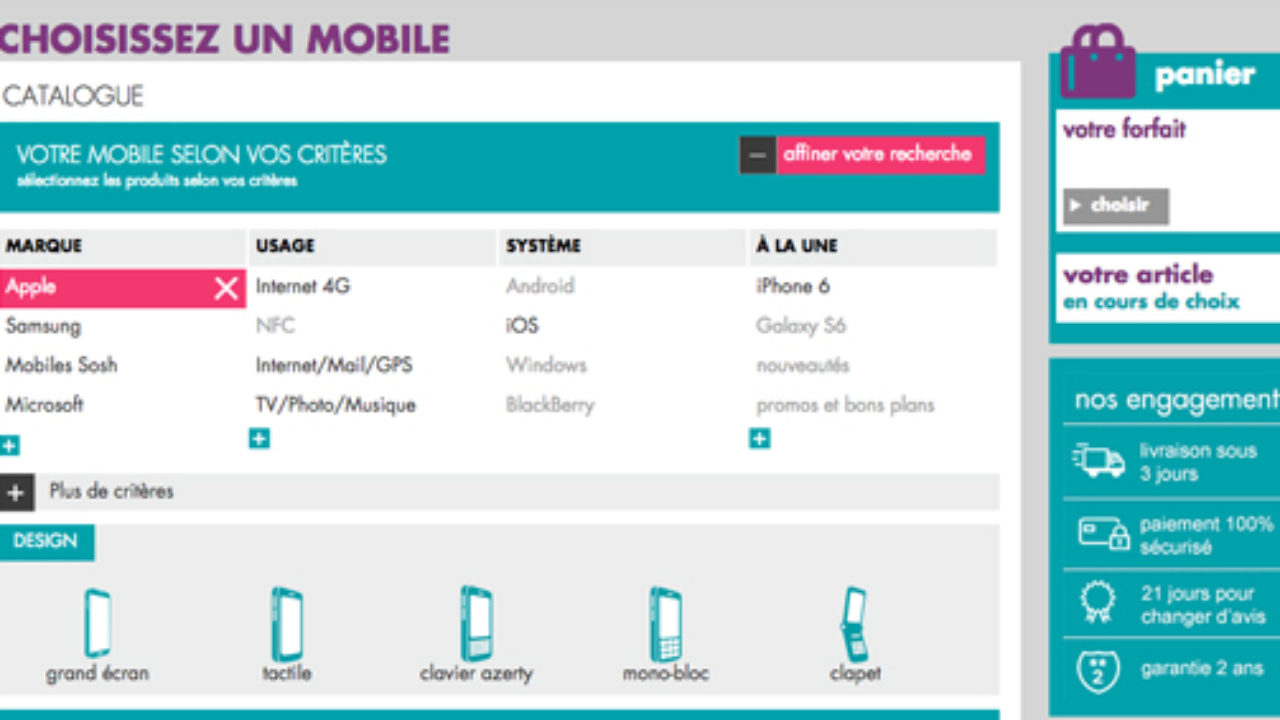The height and width of the screenshot is (720, 1280).
Task: Collapse search refinement with minus button
Action: (758, 155)
